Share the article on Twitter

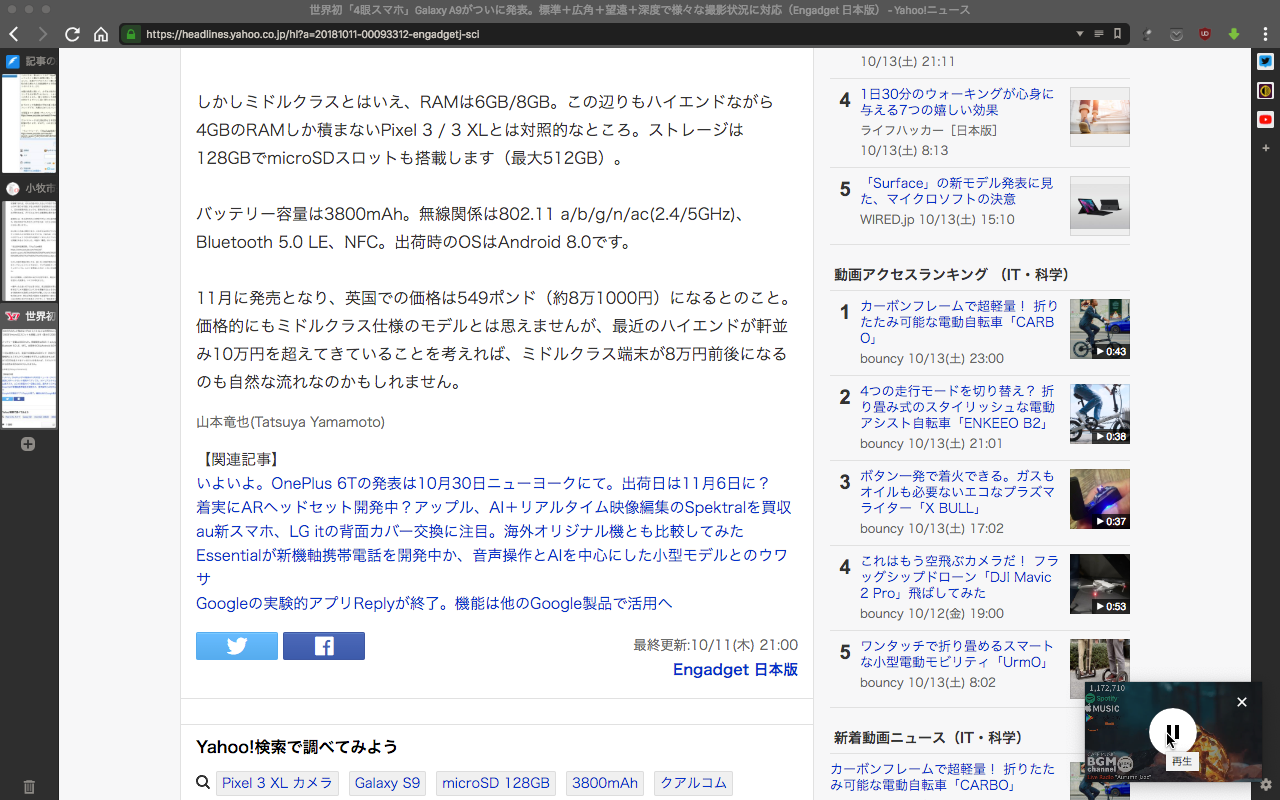click(x=237, y=646)
